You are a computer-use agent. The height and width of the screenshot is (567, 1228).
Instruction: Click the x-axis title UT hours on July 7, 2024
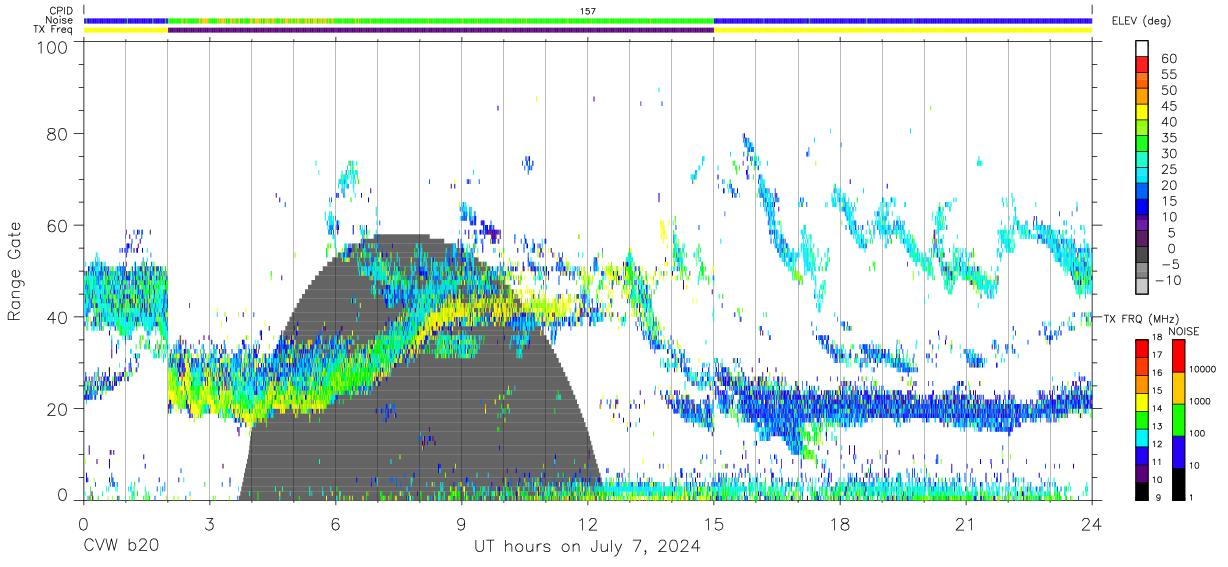[x=587, y=547]
